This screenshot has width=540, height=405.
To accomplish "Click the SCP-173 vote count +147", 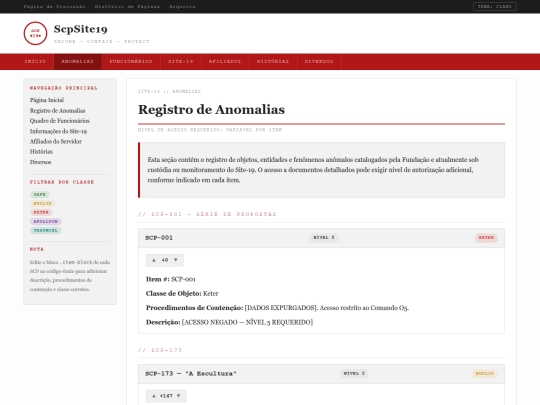I will 166,396.
